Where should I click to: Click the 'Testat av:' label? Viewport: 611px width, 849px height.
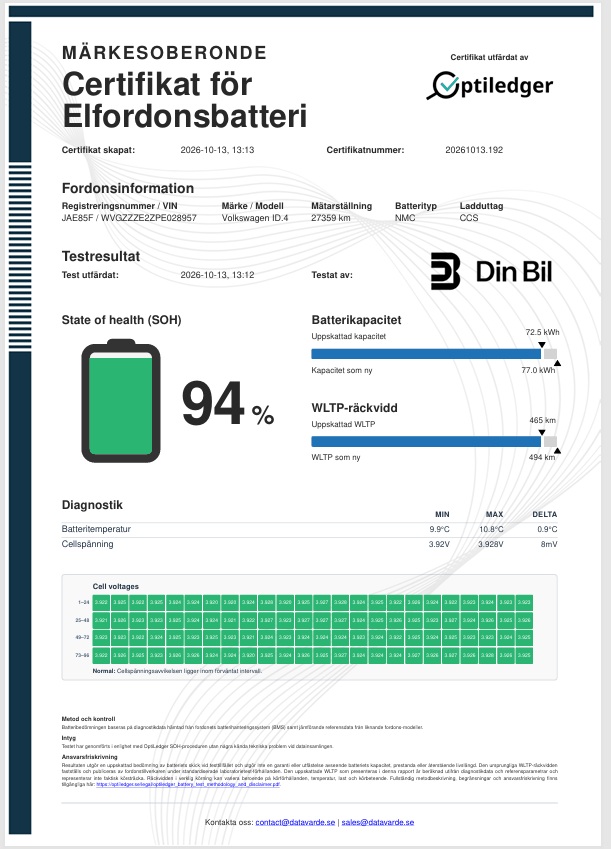tap(332, 275)
